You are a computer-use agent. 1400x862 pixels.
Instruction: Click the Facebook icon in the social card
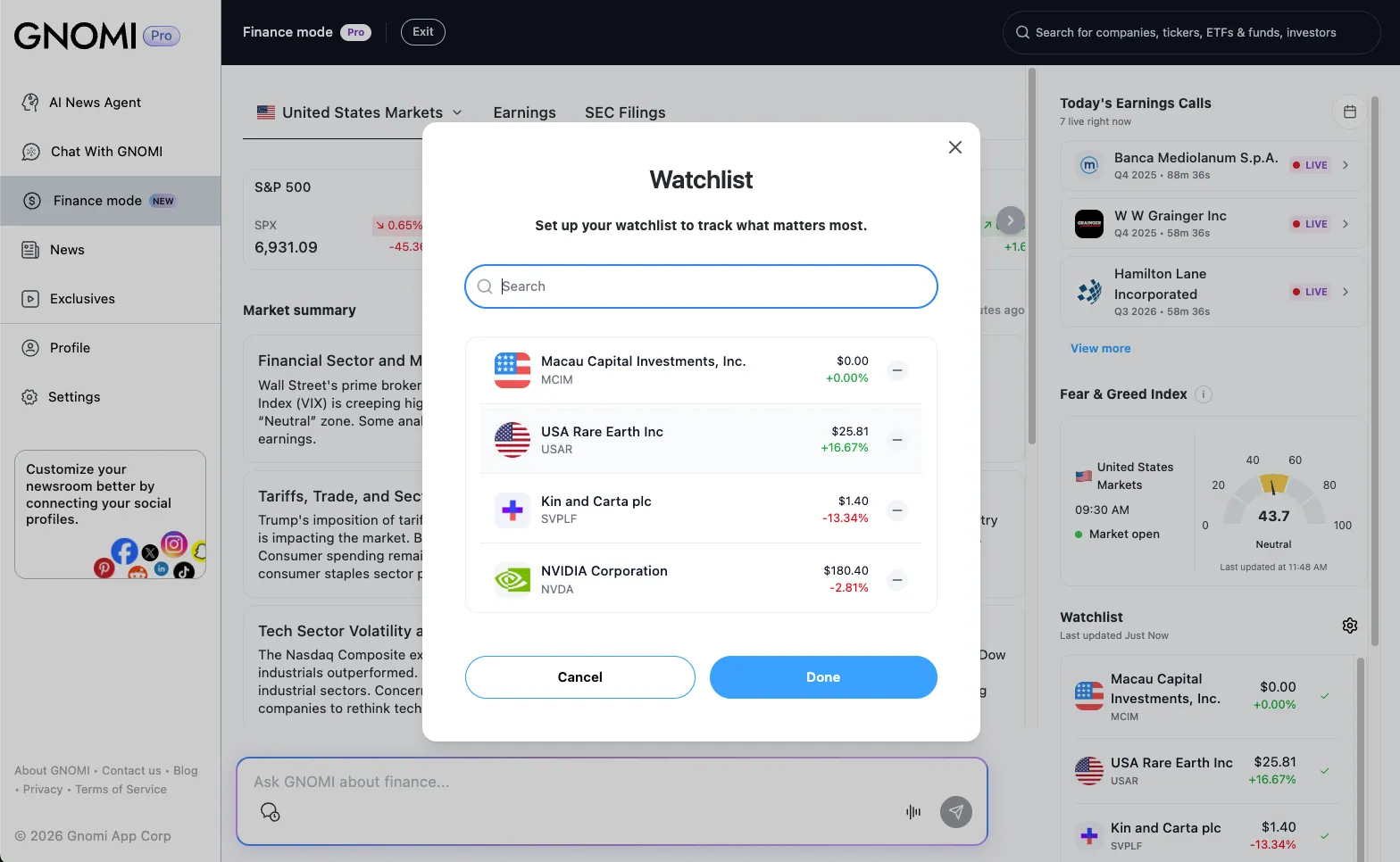(125, 551)
